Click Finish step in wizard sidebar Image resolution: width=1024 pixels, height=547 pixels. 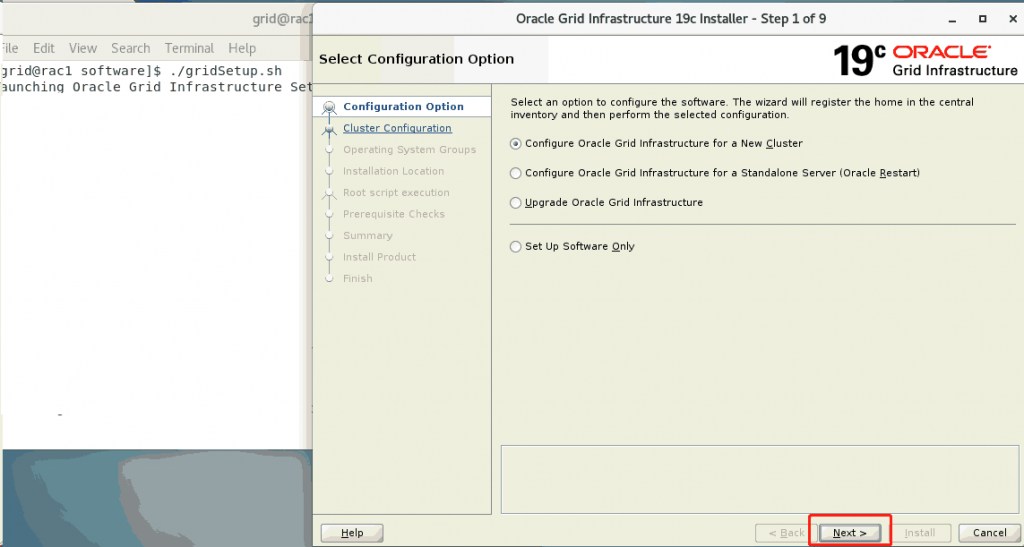point(358,279)
